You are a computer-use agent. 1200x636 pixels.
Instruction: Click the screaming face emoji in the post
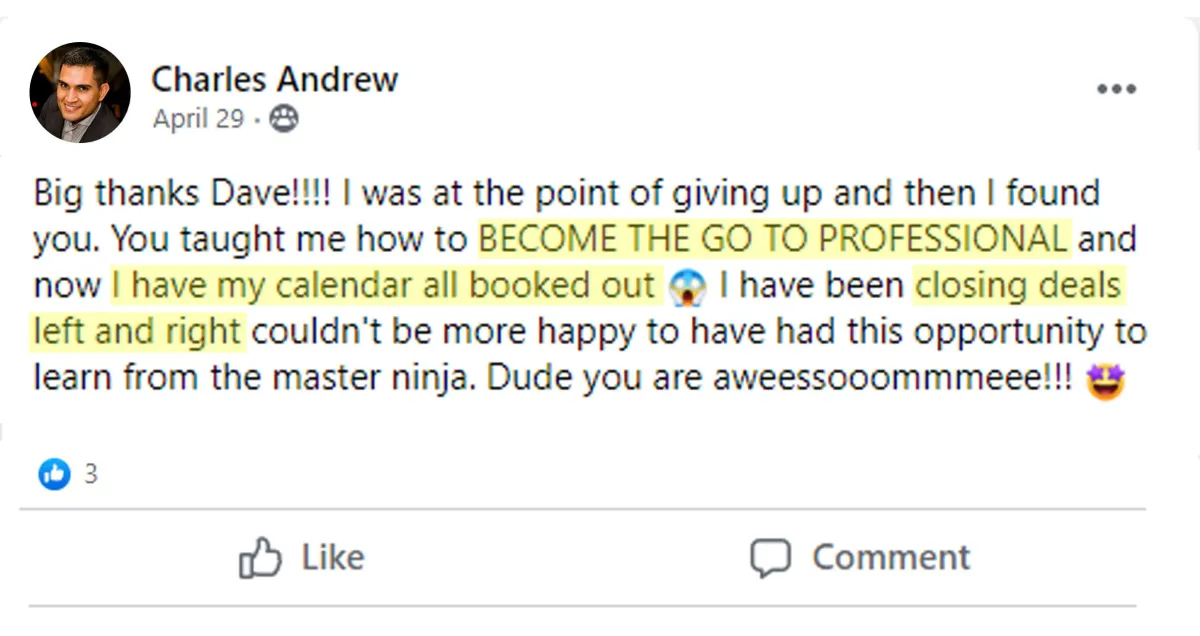tap(687, 288)
